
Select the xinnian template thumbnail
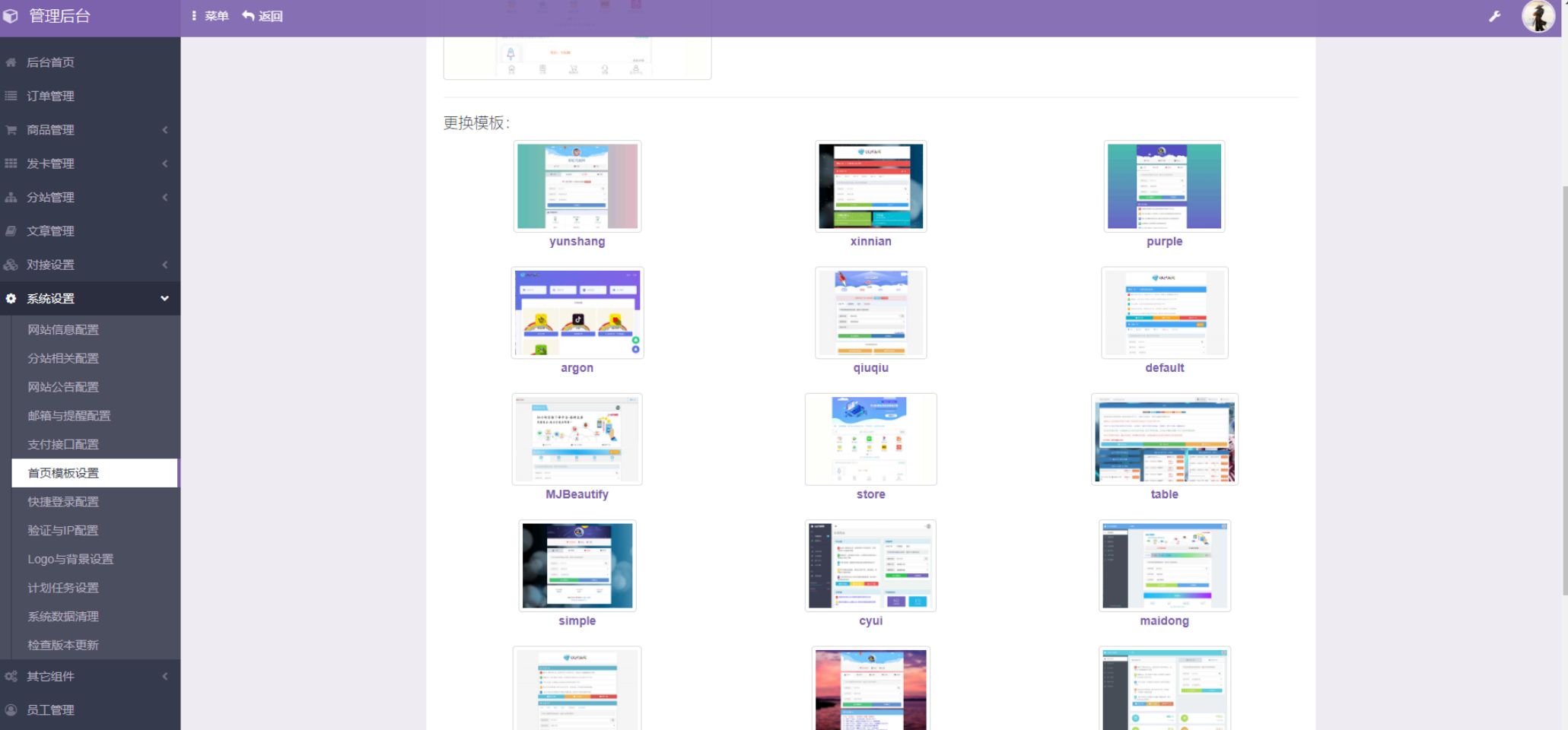tap(870, 186)
